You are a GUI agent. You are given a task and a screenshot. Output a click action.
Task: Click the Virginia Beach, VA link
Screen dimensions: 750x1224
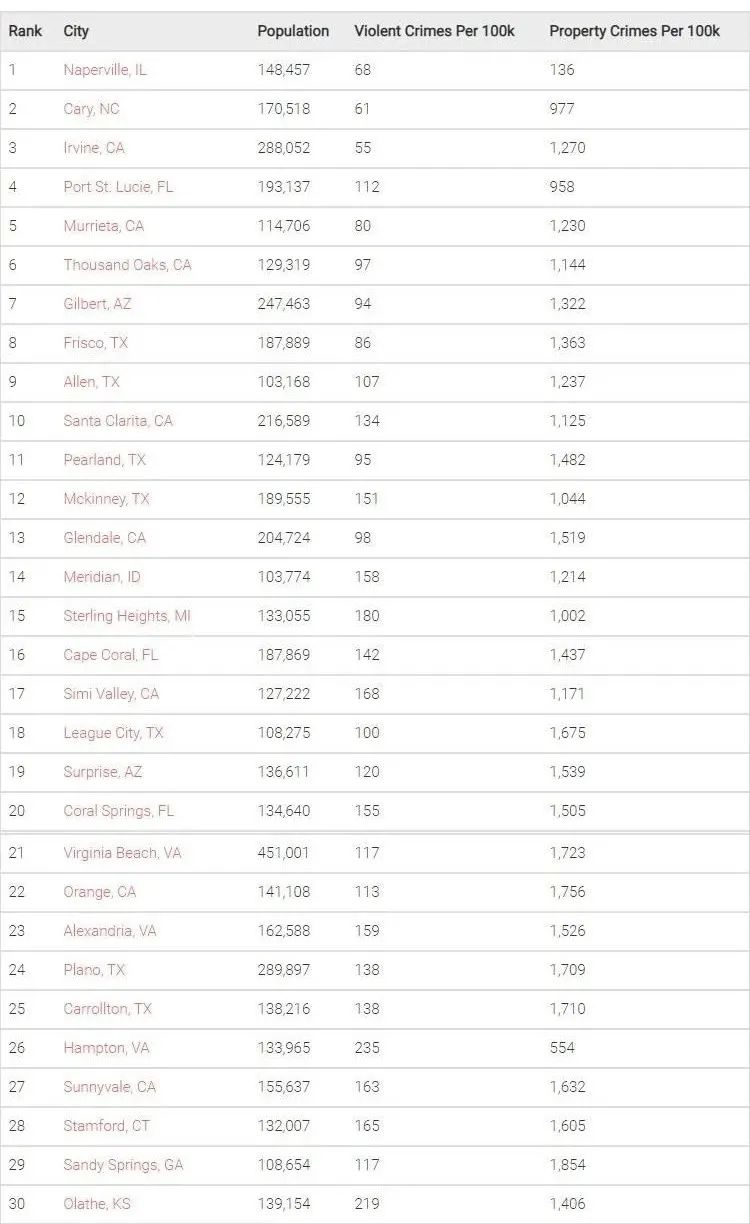point(123,853)
